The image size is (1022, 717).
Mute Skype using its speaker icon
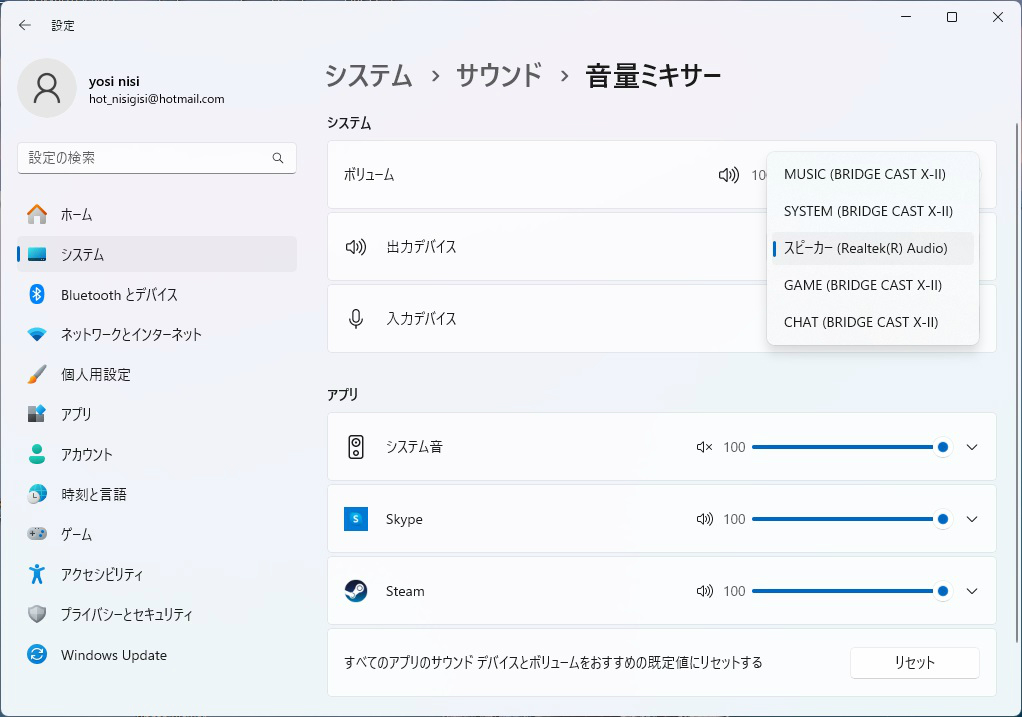coord(704,519)
